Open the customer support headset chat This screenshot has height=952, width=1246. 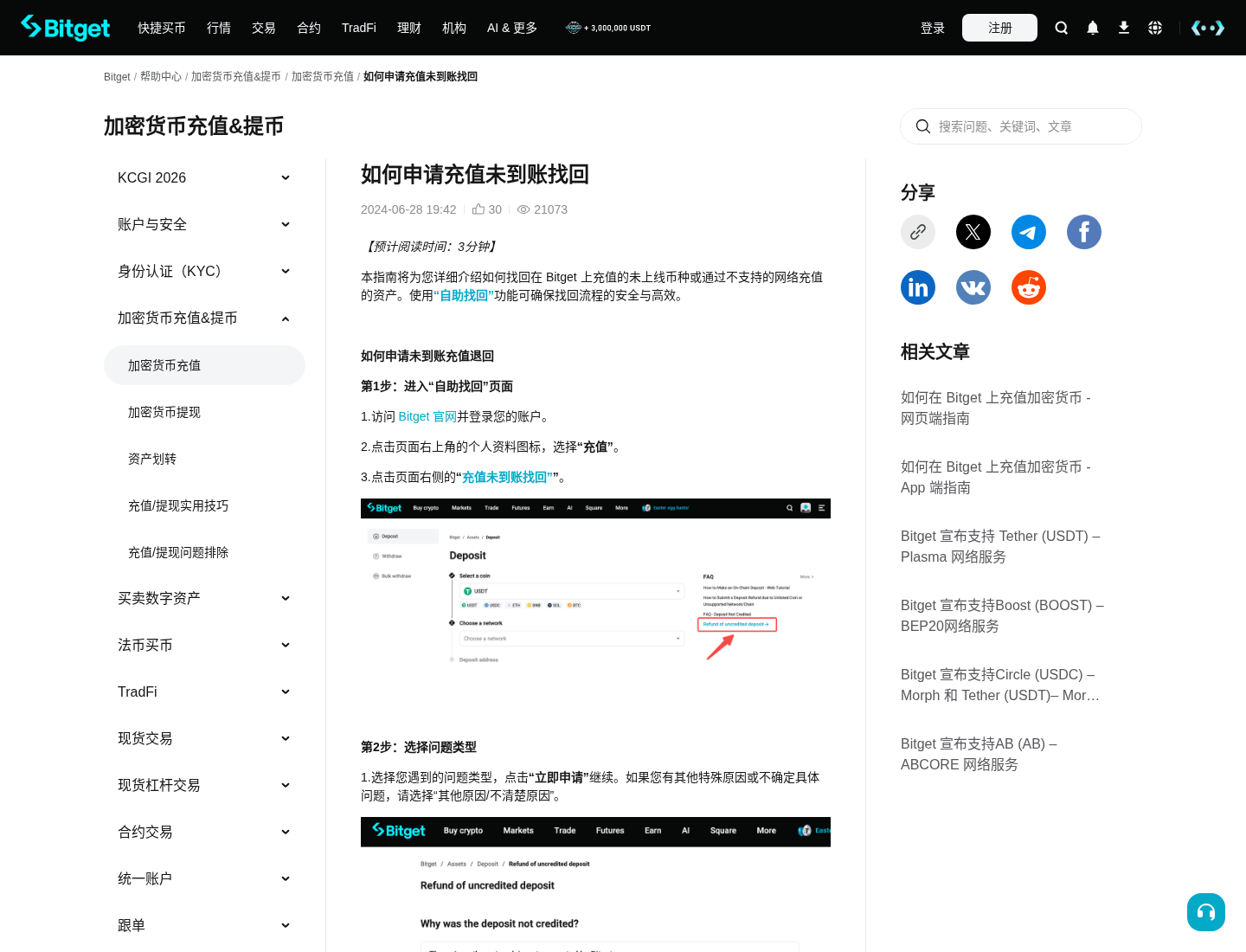pos(1206,912)
